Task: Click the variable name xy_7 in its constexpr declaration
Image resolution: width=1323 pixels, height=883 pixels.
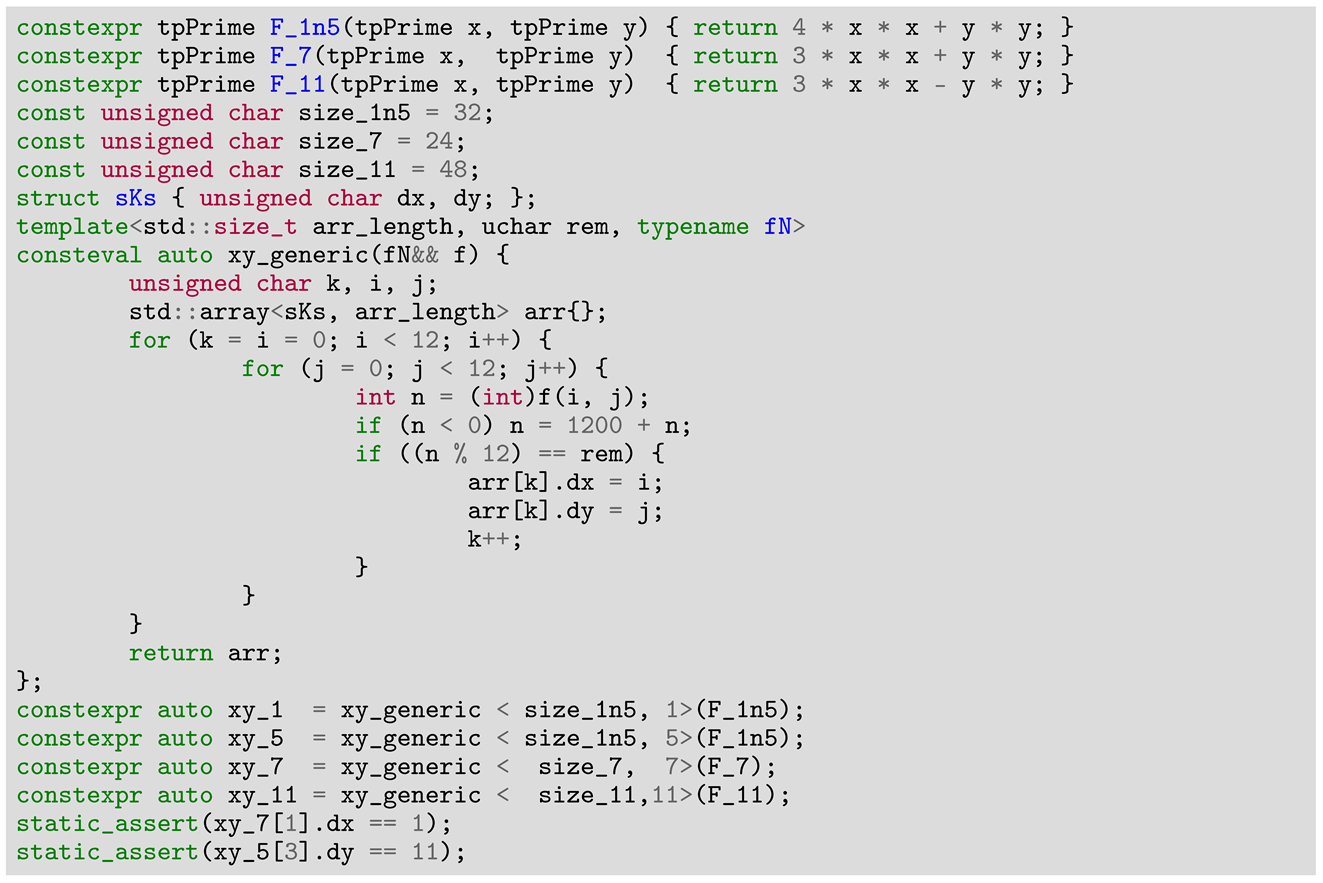Action: click(x=256, y=767)
